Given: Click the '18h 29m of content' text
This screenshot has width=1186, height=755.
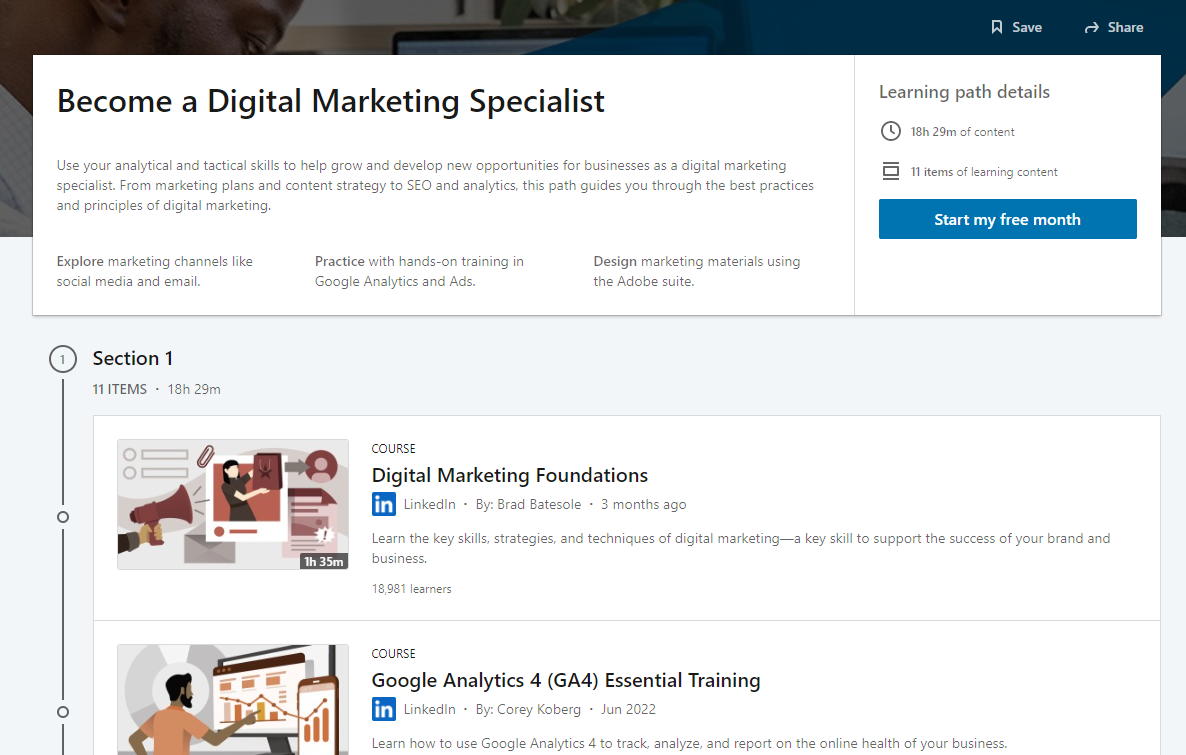Looking at the screenshot, I should [962, 132].
